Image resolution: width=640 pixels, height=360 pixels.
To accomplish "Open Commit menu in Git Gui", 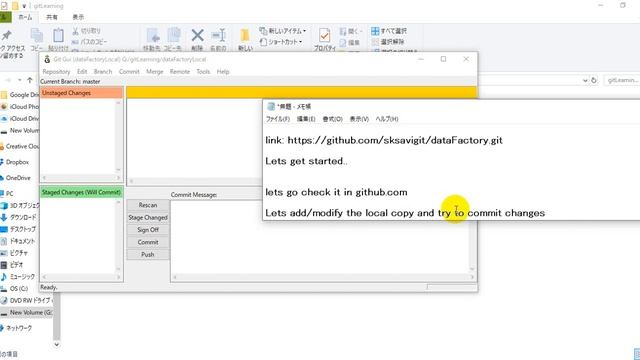I will point(129,71).
